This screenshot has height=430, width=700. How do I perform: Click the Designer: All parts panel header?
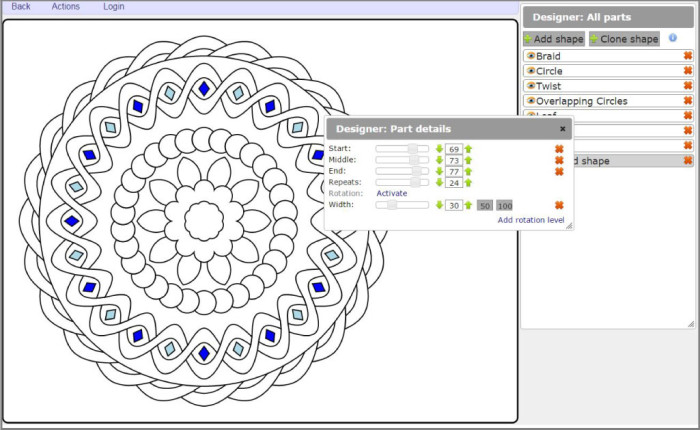click(x=608, y=17)
